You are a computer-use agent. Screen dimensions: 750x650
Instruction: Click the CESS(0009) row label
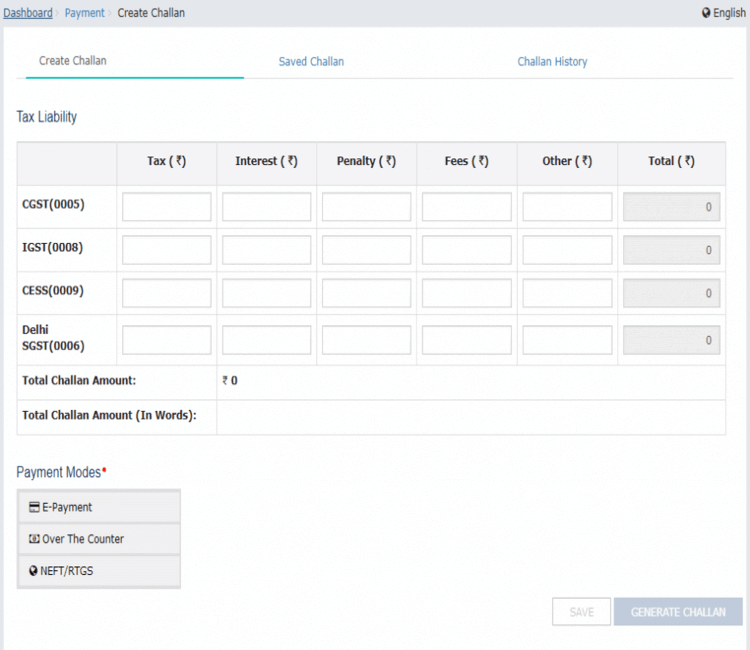[x=53, y=290]
